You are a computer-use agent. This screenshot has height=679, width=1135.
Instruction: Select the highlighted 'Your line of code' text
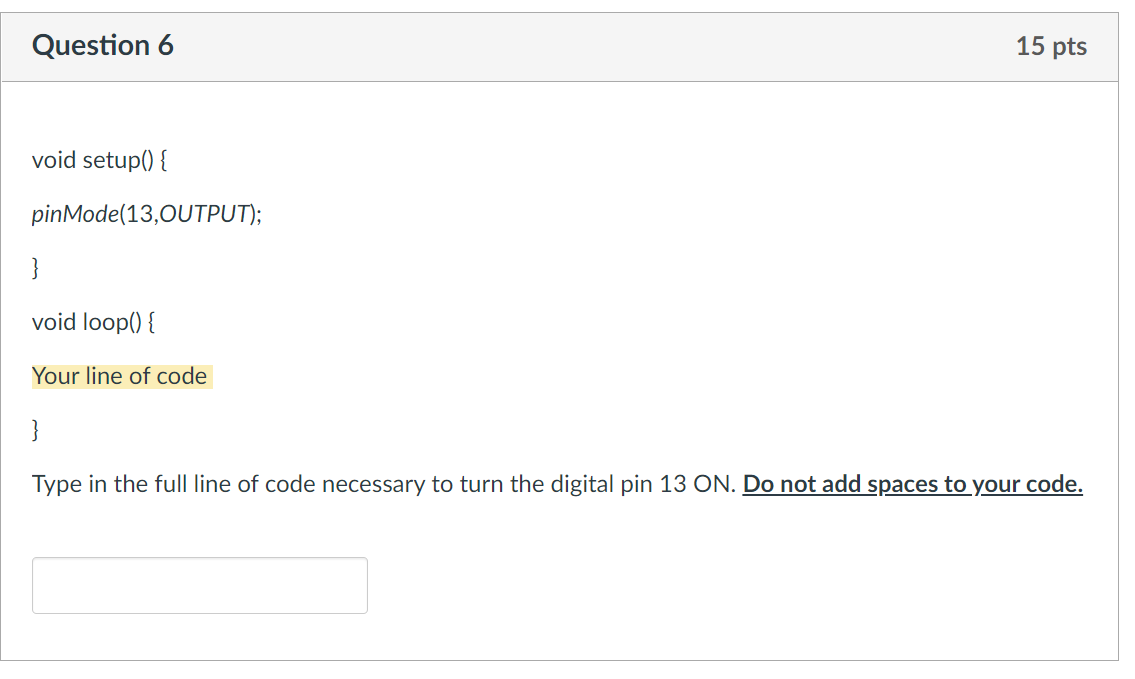point(120,376)
